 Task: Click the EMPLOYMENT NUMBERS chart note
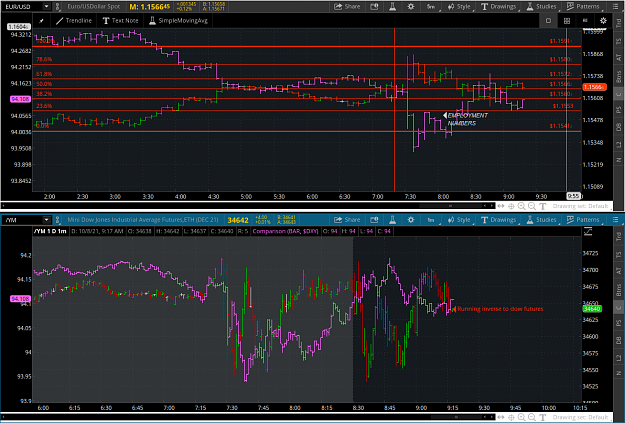(x=467, y=119)
